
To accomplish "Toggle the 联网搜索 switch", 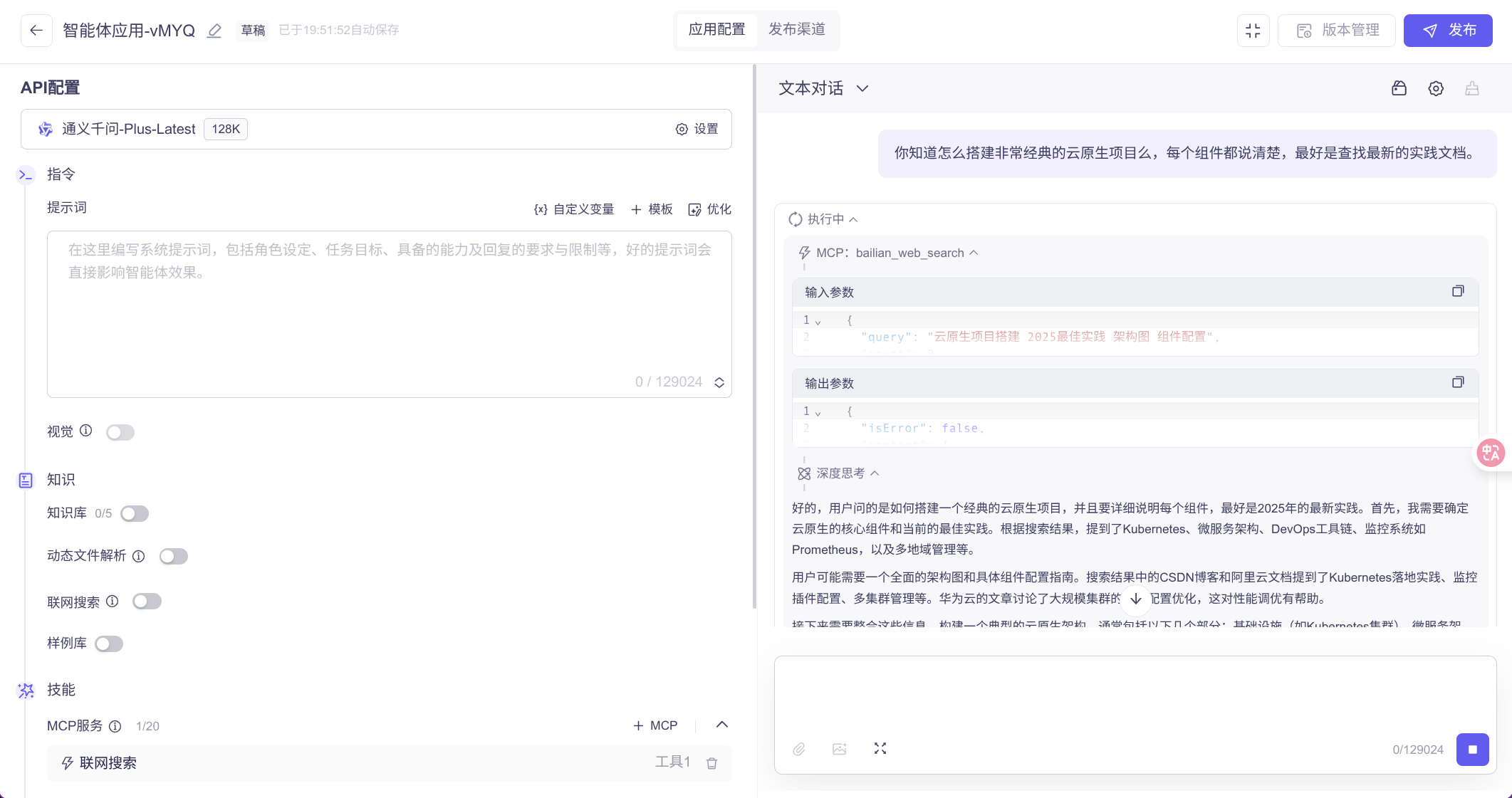I will click(147, 602).
